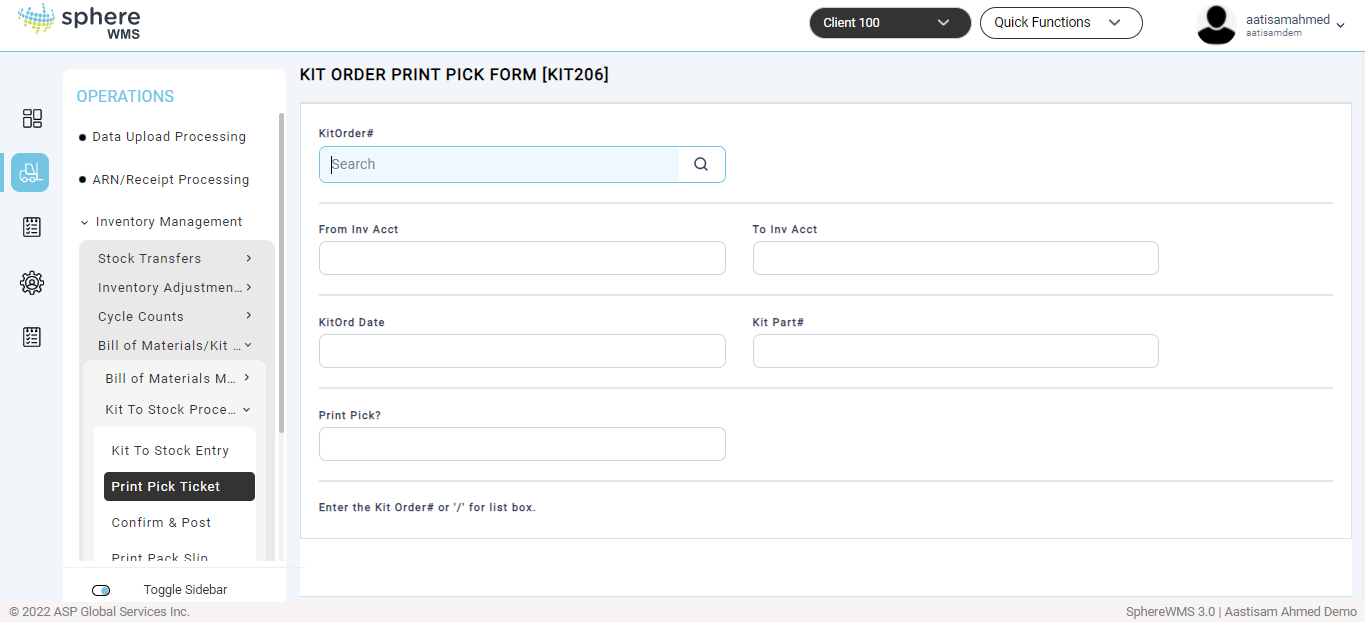Open Data Upload Processing menu item
Screen dimensions: 1365x622
point(169,137)
